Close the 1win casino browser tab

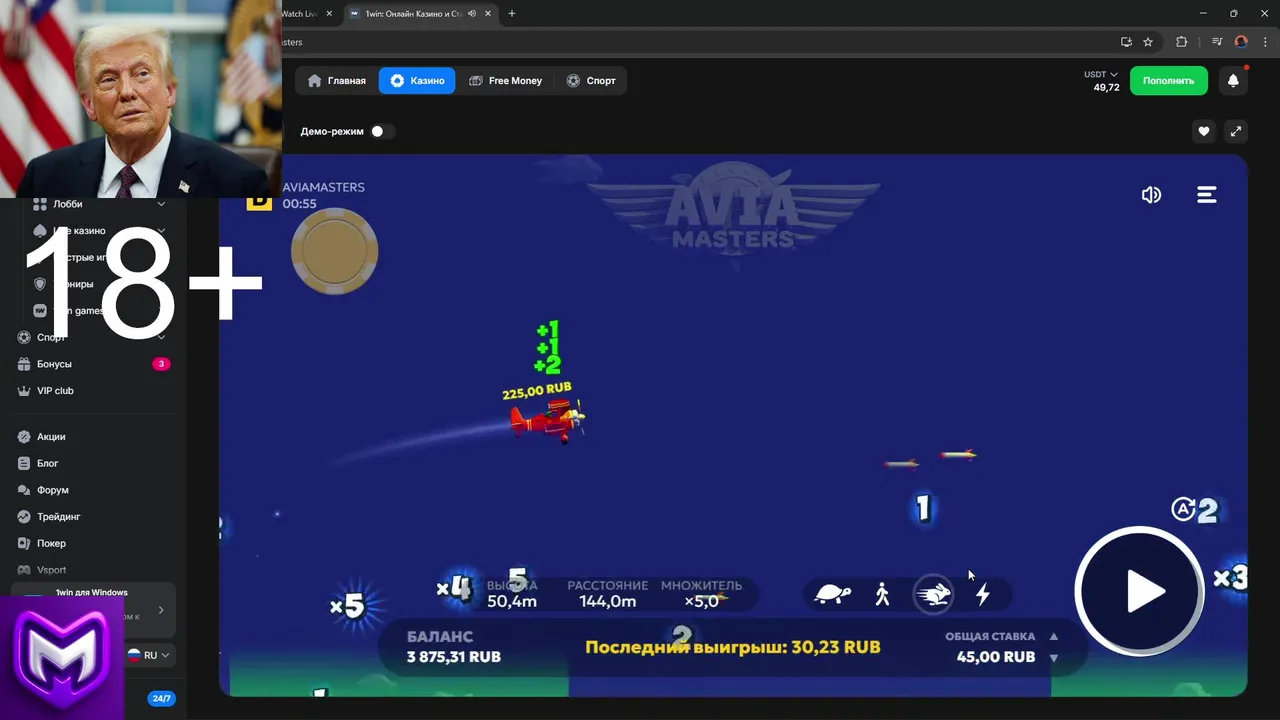tap(487, 14)
